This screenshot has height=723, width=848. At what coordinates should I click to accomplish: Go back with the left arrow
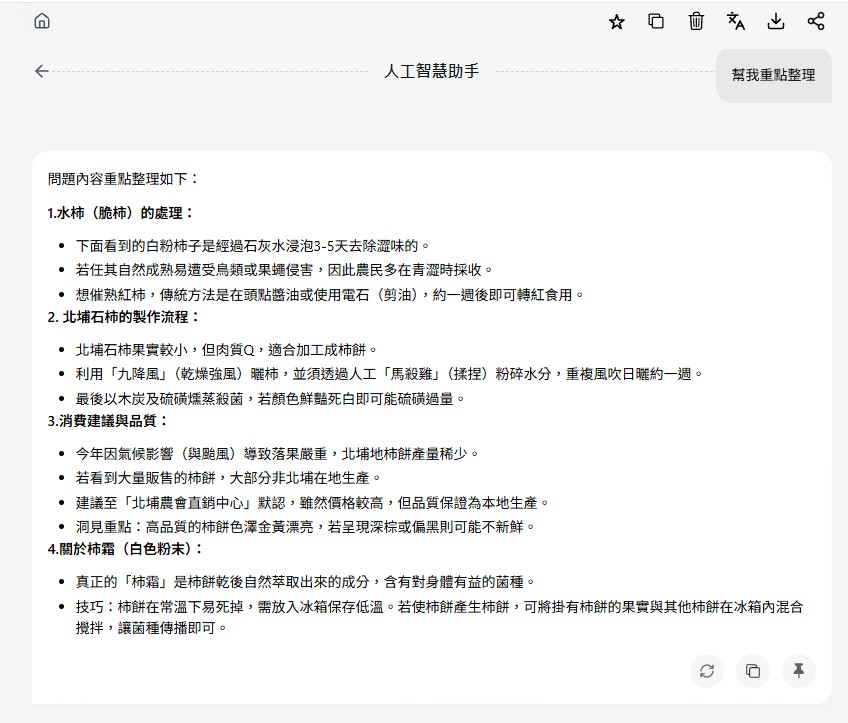42,71
